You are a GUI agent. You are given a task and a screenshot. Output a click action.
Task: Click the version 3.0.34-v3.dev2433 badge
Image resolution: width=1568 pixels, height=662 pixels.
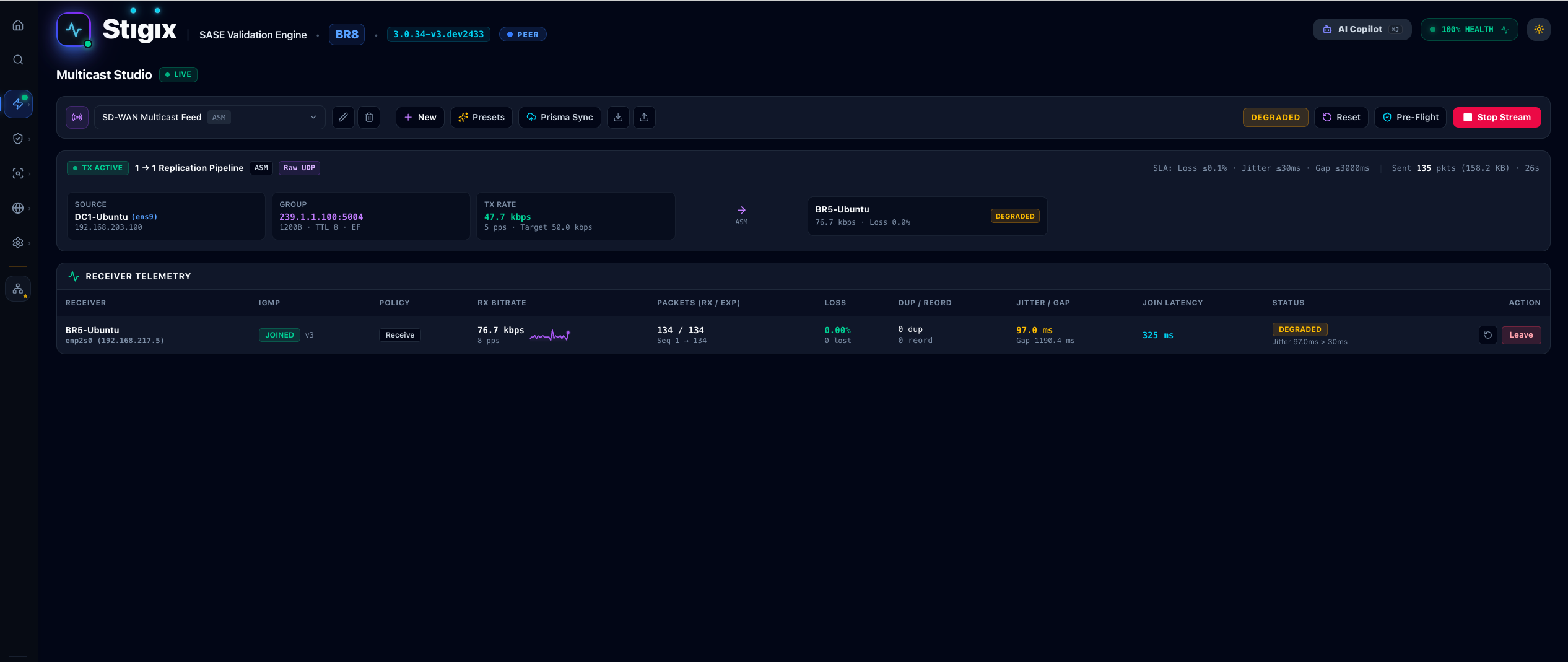pos(438,34)
